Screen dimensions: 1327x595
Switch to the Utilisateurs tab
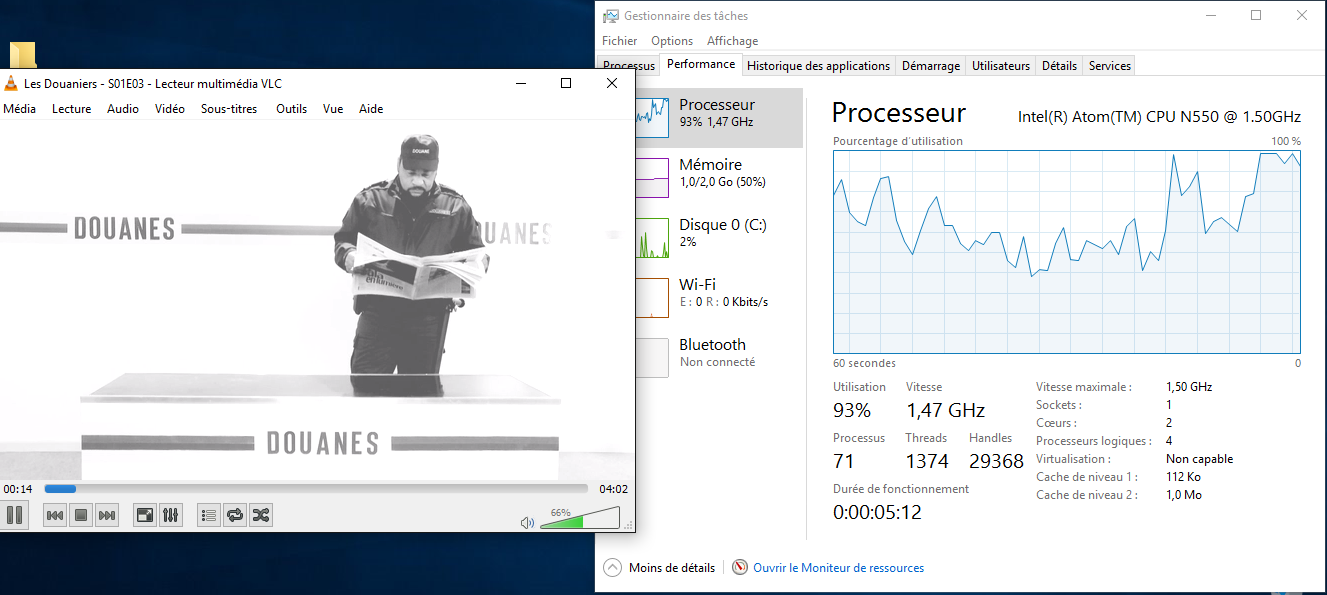1000,66
